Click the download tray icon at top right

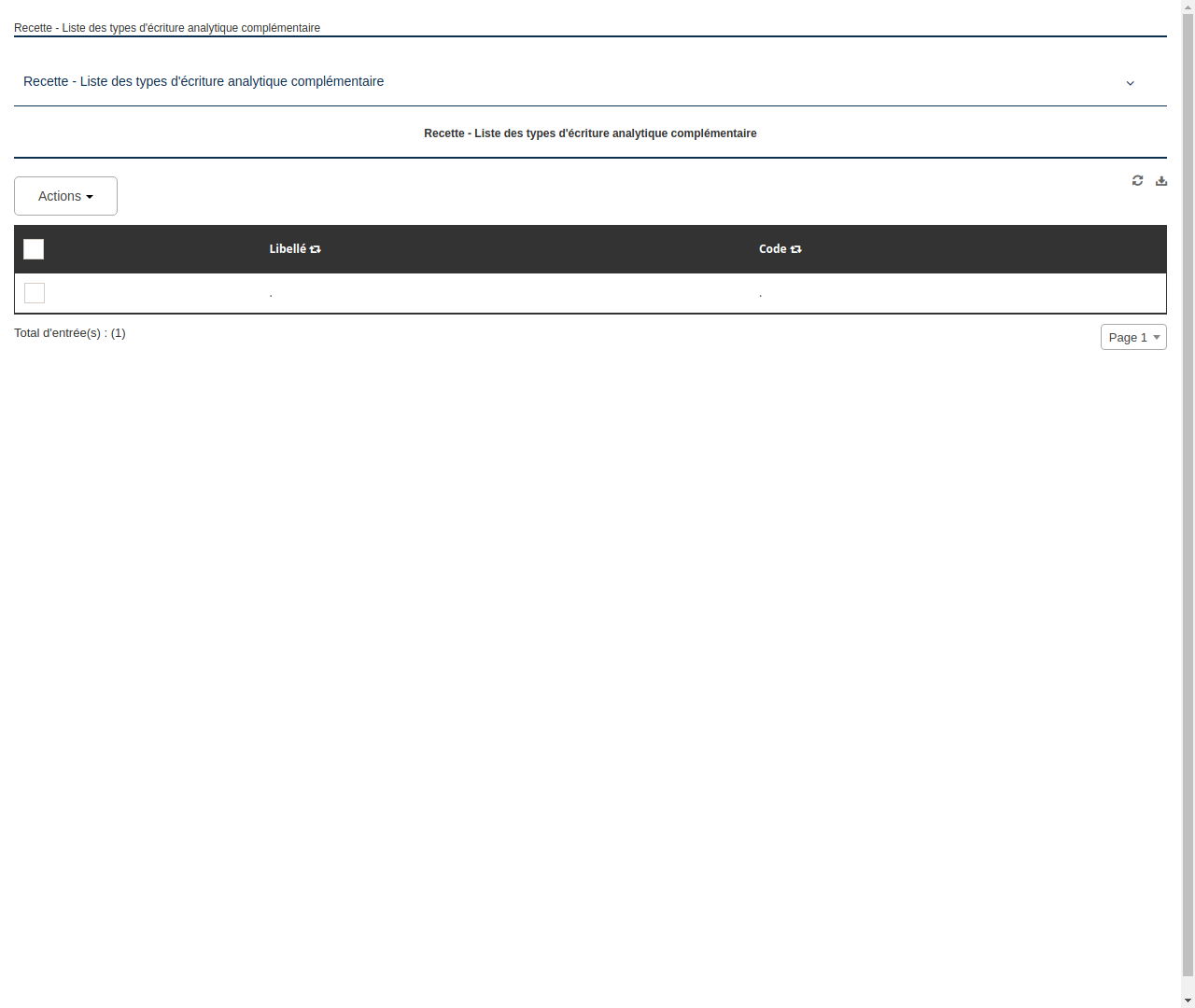(1161, 180)
